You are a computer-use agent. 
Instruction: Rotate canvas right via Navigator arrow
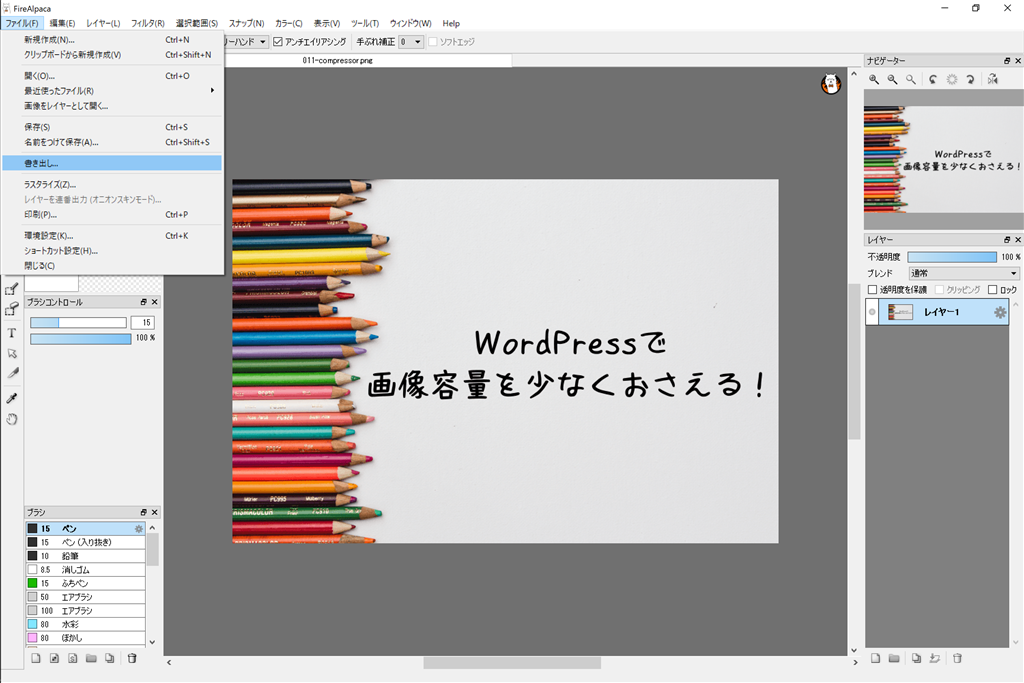point(970,80)
